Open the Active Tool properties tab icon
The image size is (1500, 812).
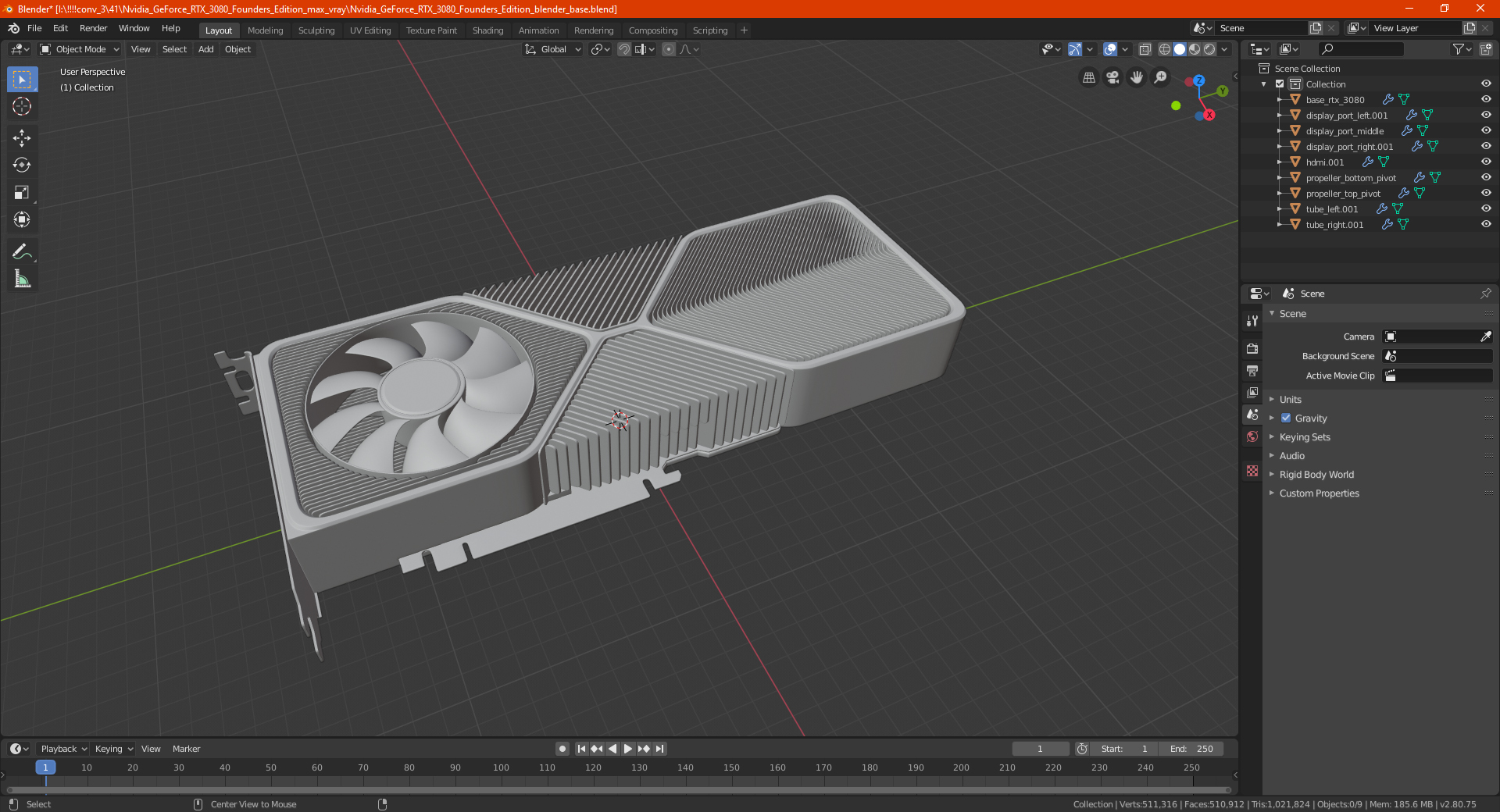coord(1252,320)
